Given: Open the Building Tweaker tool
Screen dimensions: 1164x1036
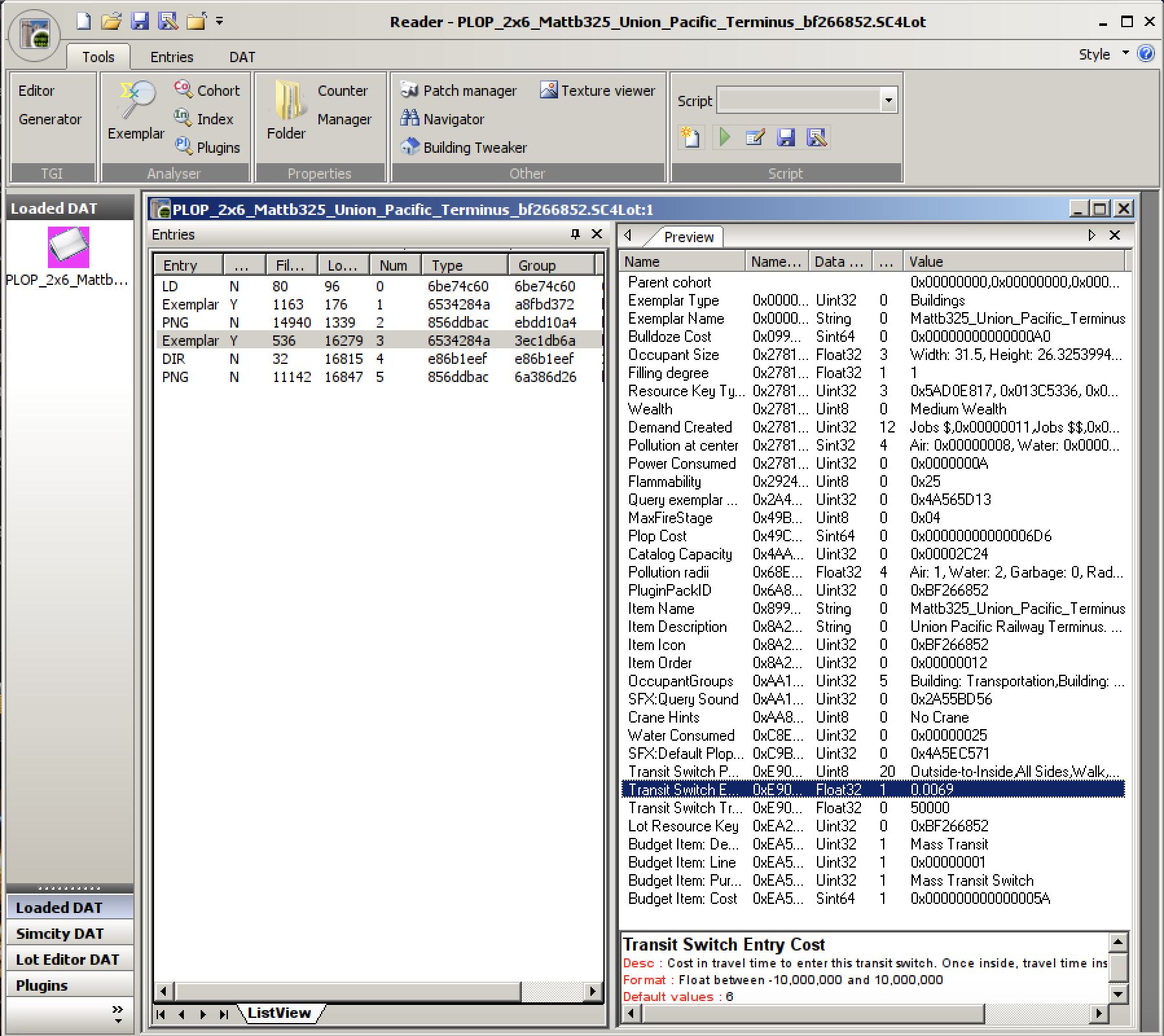Looking at the screenshot, I should click(464, 148).
